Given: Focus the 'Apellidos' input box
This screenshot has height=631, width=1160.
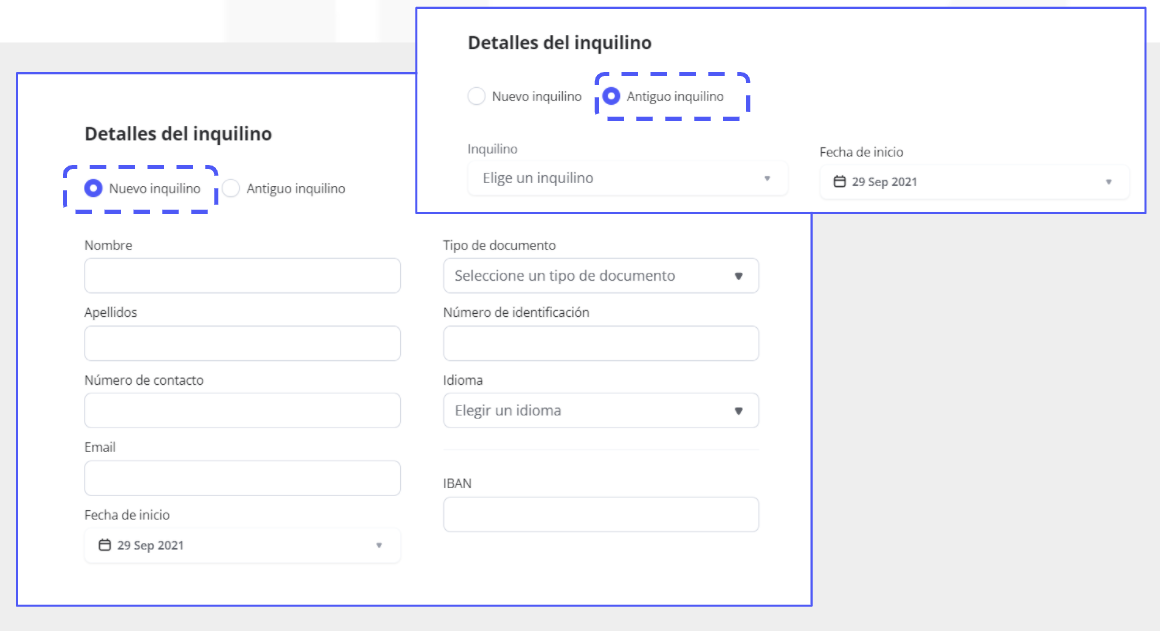Looking at the screenshot, I should click(242, 343).
